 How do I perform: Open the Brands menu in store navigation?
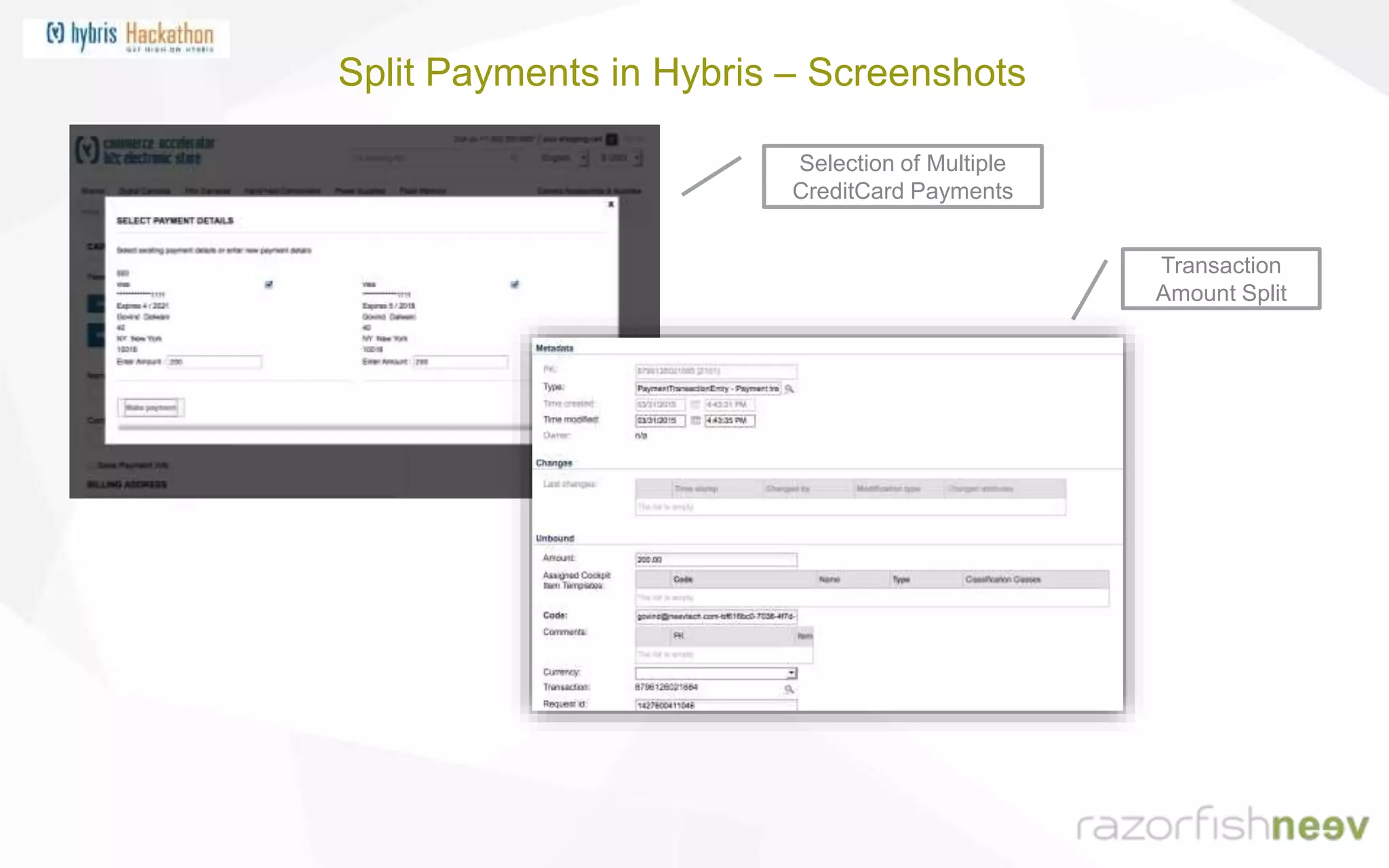point(93,191)
